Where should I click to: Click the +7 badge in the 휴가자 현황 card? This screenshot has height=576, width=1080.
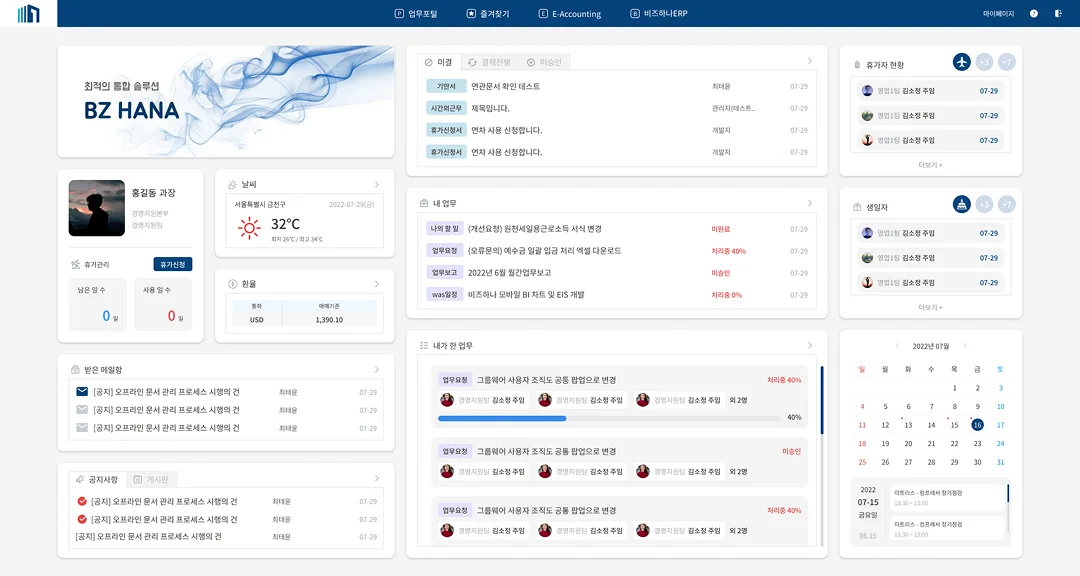(1006, 62)
